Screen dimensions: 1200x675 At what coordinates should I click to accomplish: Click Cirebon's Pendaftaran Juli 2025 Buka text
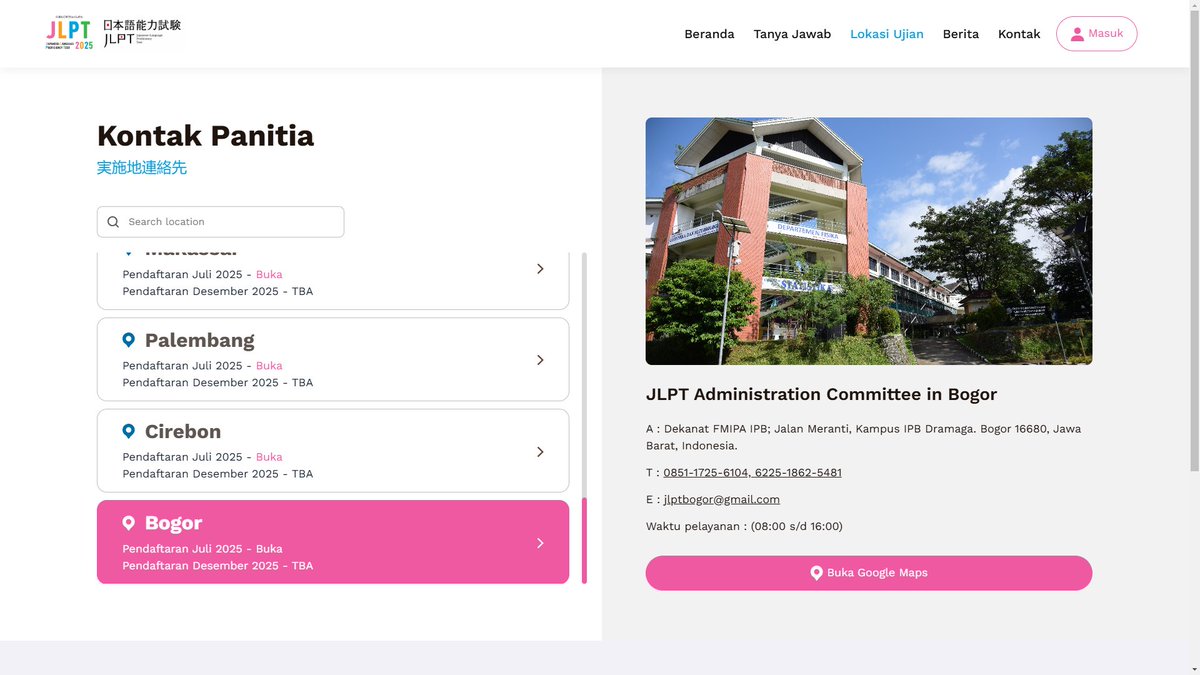(202, 457)
